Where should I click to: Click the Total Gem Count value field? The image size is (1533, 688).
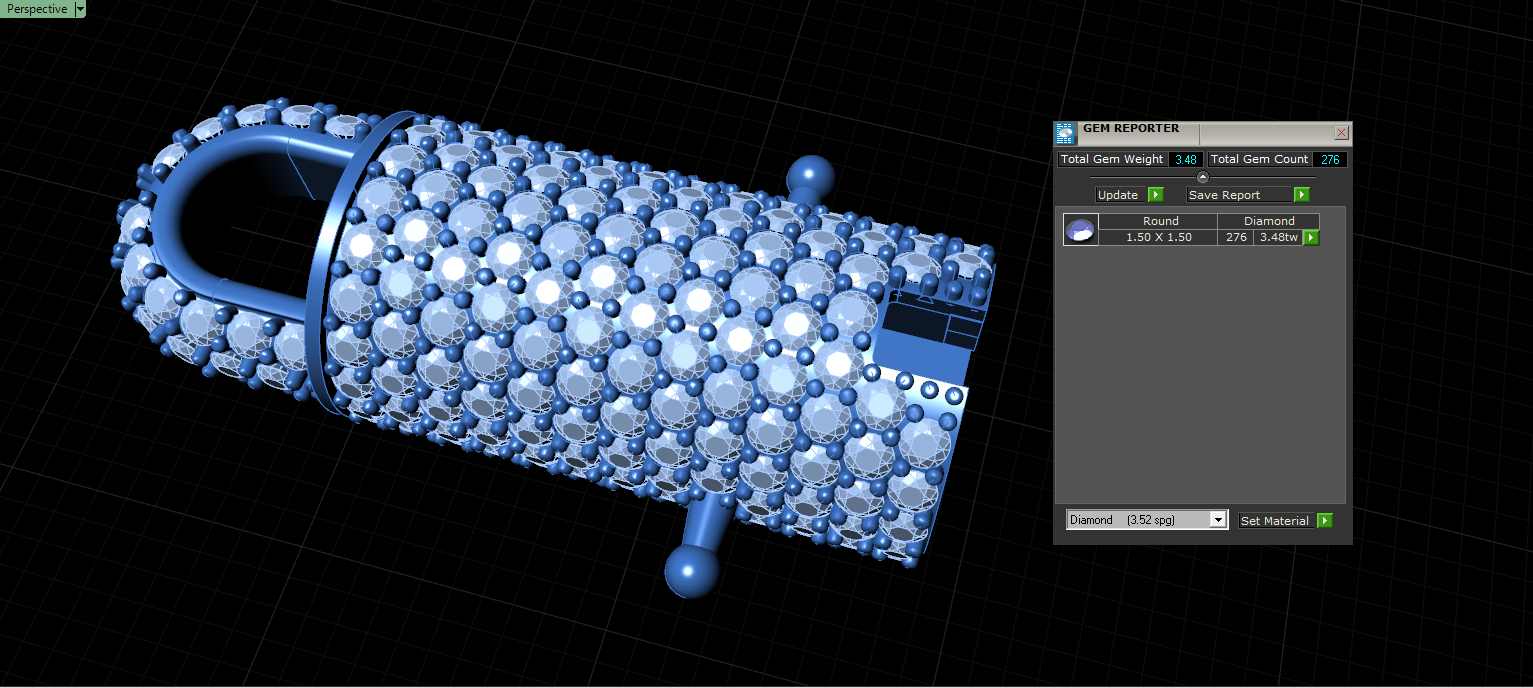click(1330, 160)
